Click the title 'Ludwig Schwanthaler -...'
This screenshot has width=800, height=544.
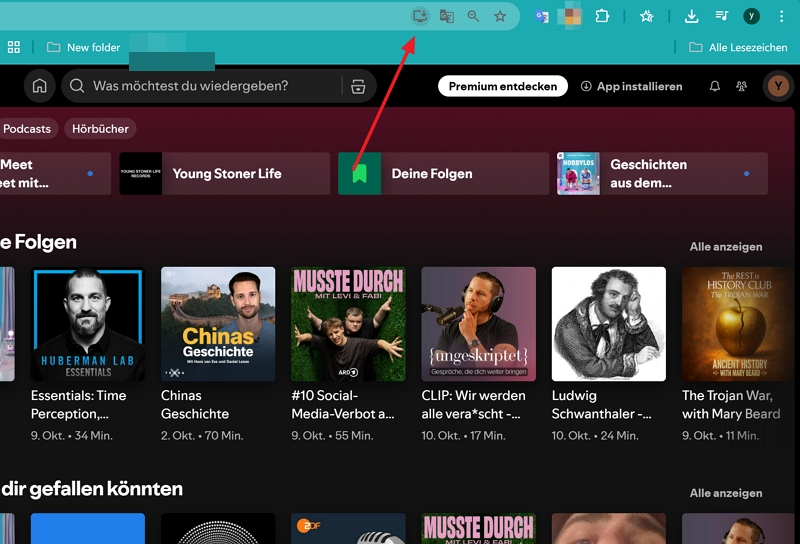coord(602,405)
